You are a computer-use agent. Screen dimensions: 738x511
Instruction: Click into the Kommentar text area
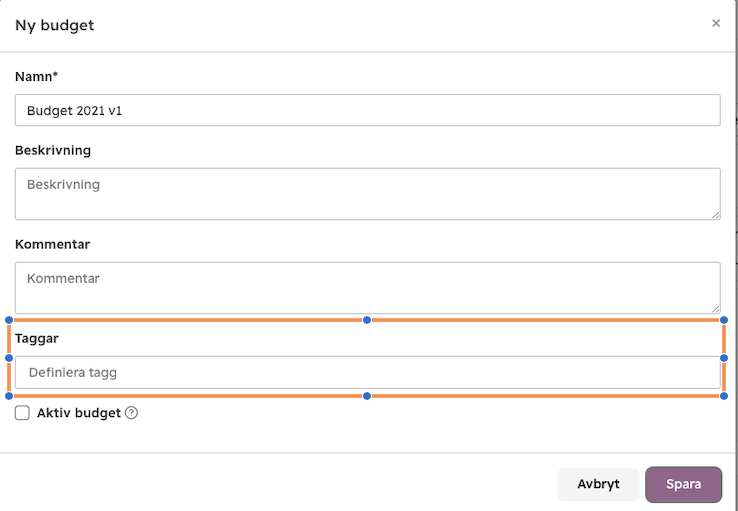pyautogui.click(x=368, y=288)
